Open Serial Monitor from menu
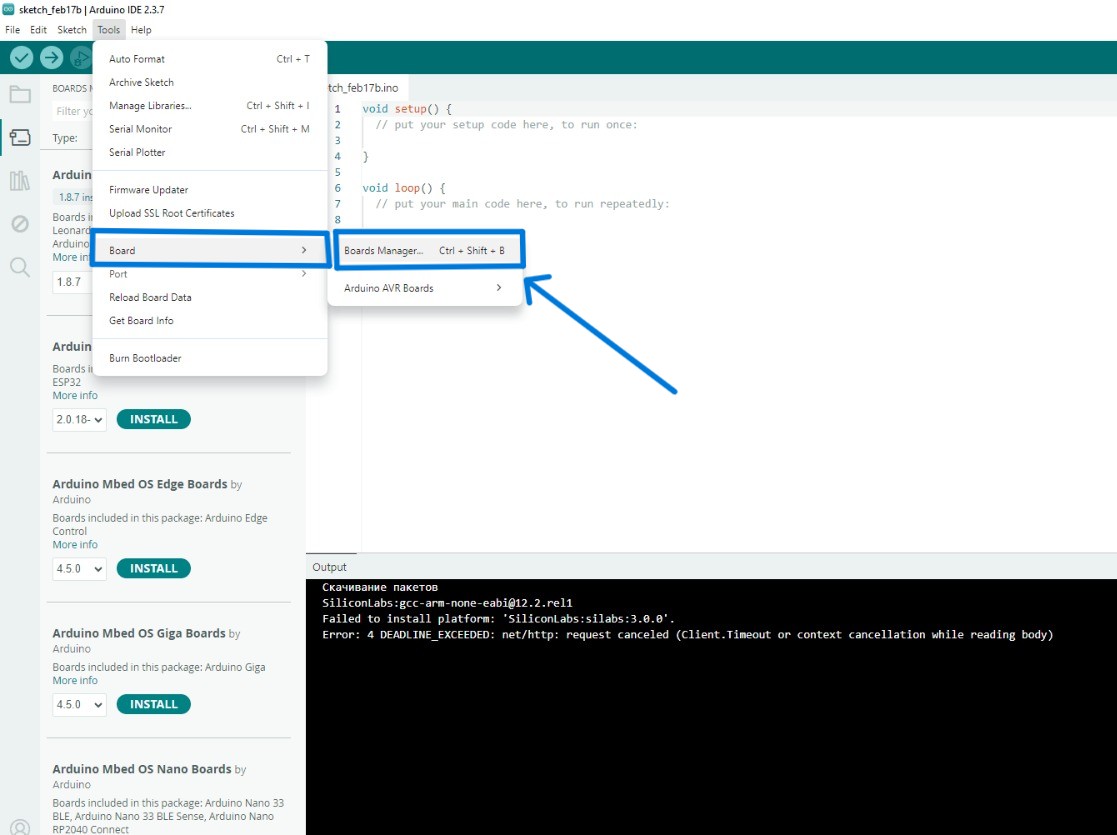This screenshot has width=1117, height=835. [209, 129]
